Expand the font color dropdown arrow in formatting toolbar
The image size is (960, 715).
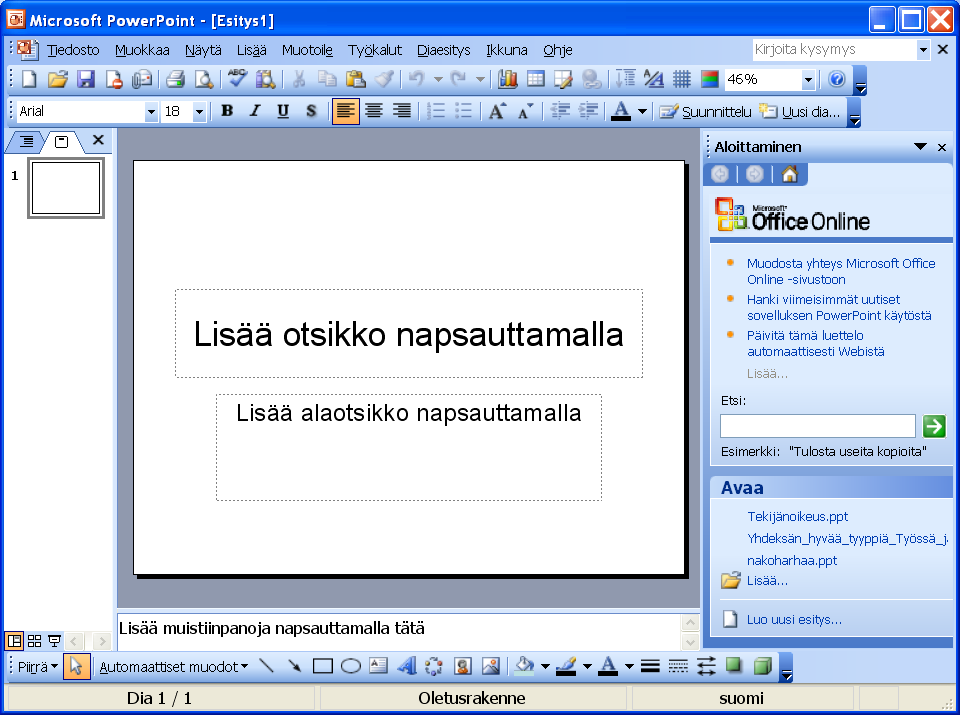(x=642, y=111)
